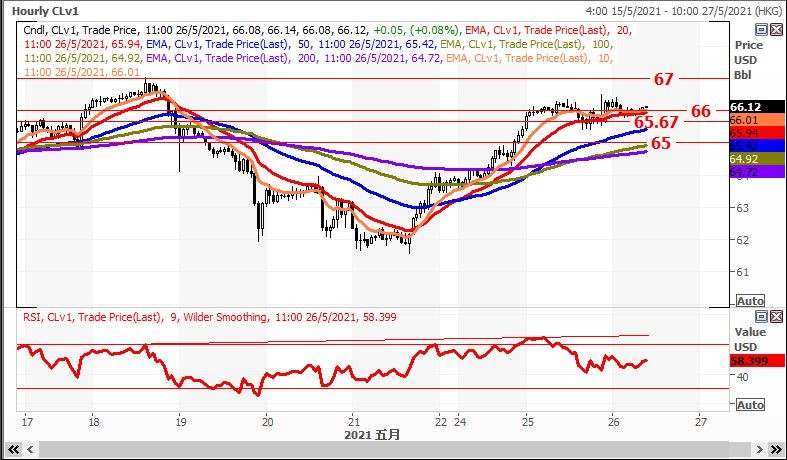
Task: Click date 21 on the time axis
Action: (x=353, y=421)
